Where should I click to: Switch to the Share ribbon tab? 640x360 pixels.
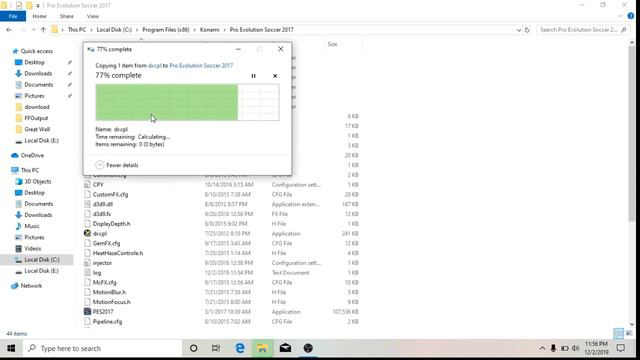(x=67, y=16)
